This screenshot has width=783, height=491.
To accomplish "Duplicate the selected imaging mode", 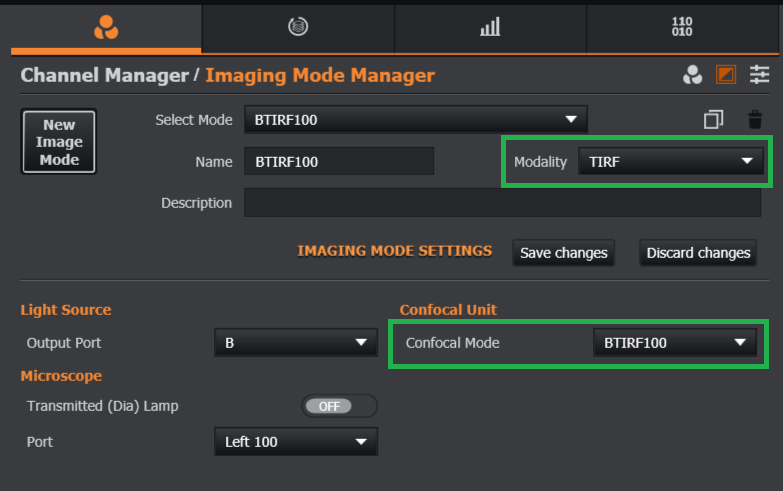I will [x=713, y=120].
